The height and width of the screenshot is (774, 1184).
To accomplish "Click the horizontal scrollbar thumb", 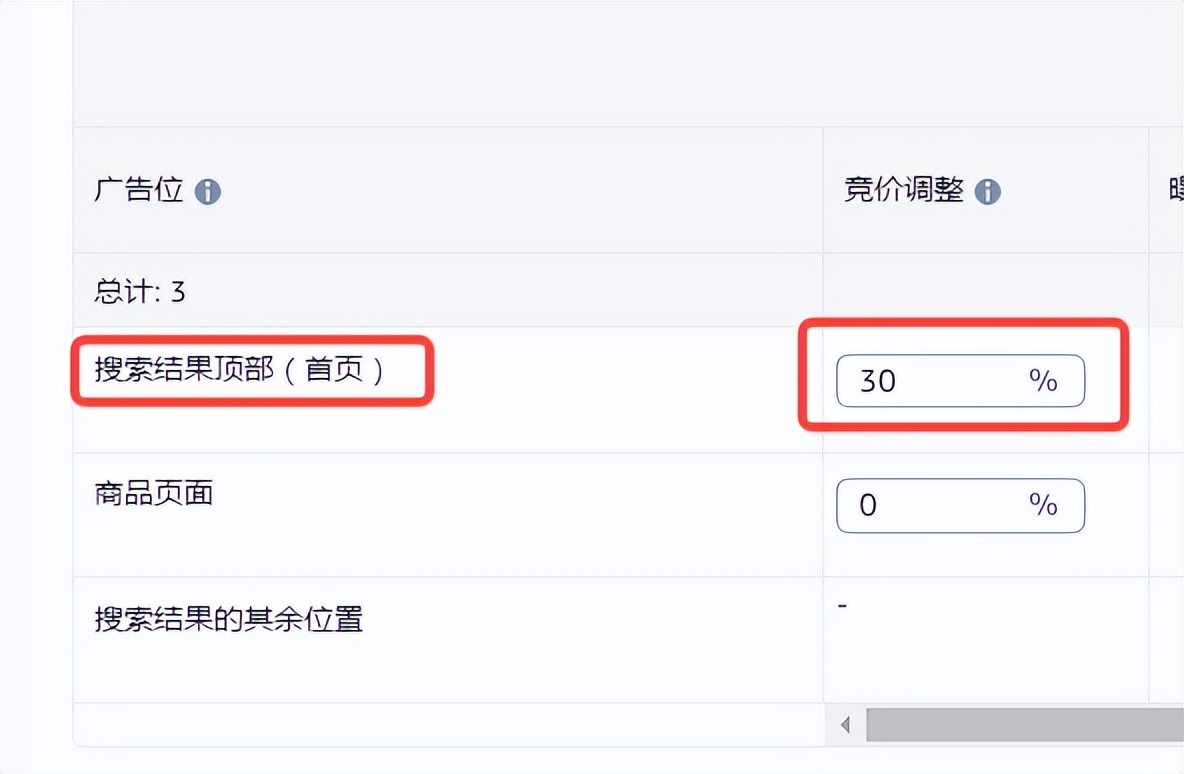I will coord(1025,725).
